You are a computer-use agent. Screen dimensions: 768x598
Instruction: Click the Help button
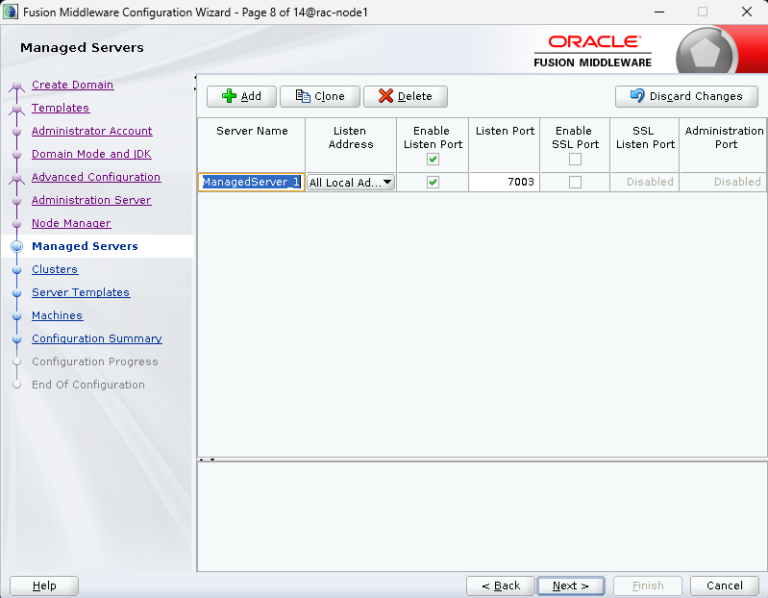click(44, 586)
